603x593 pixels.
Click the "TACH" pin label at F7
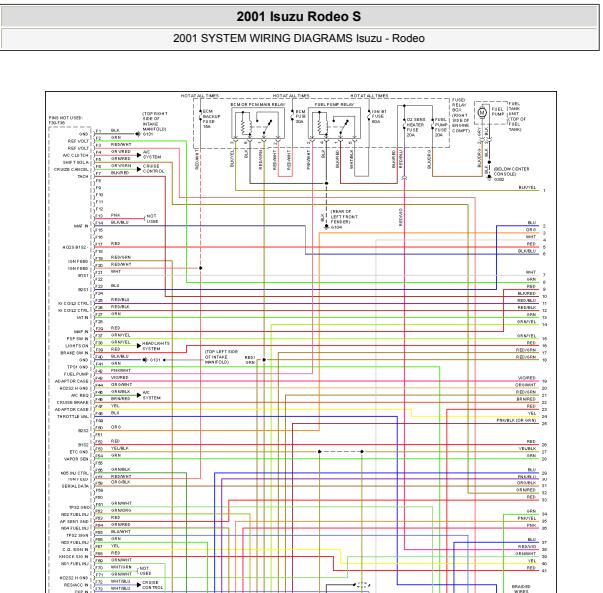click(x=83, y=177)
